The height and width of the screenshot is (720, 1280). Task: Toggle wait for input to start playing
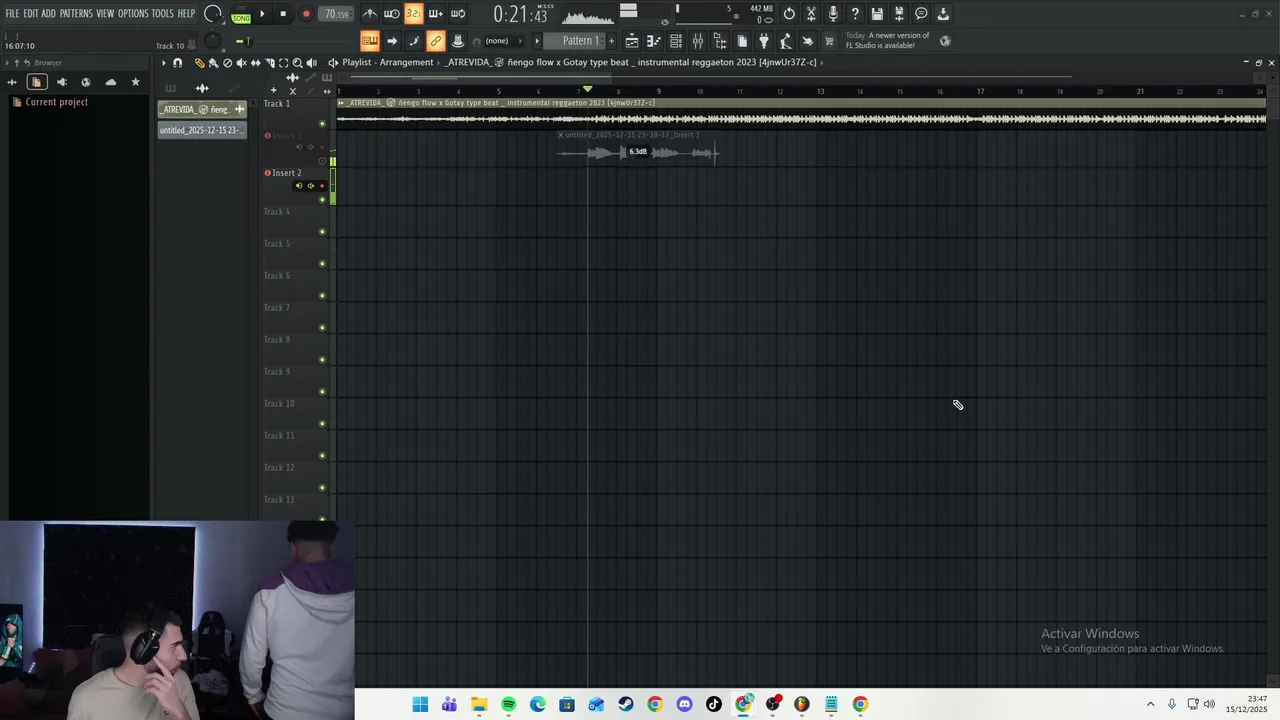pos(392,14)
